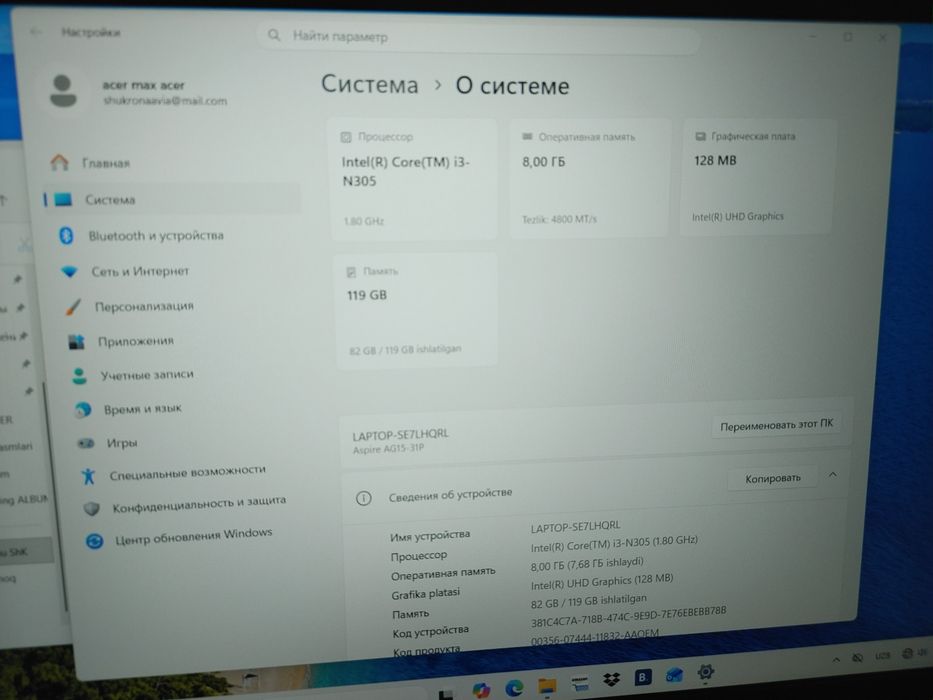
Task: Click the Система breadcrumb link
Action: point(370,84)
